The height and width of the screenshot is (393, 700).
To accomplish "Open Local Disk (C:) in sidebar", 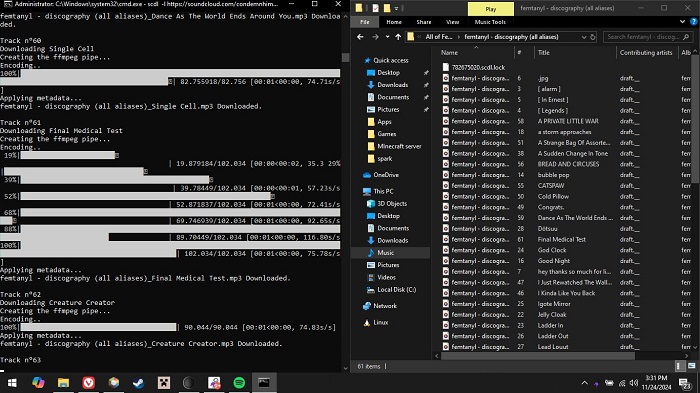I will tap(396, 289).
